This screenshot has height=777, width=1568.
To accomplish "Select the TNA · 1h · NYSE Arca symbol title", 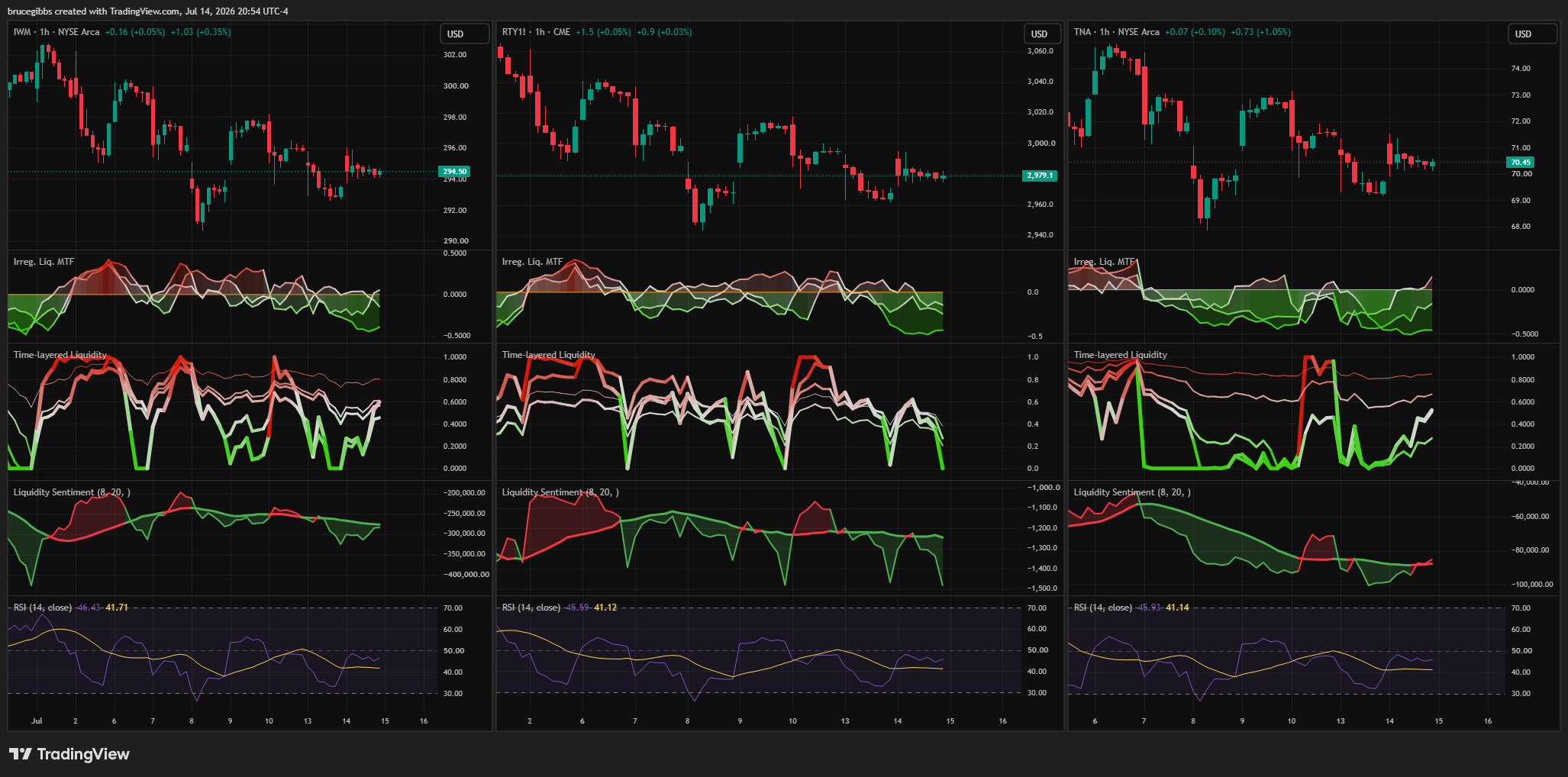I will click(1116, 32).
